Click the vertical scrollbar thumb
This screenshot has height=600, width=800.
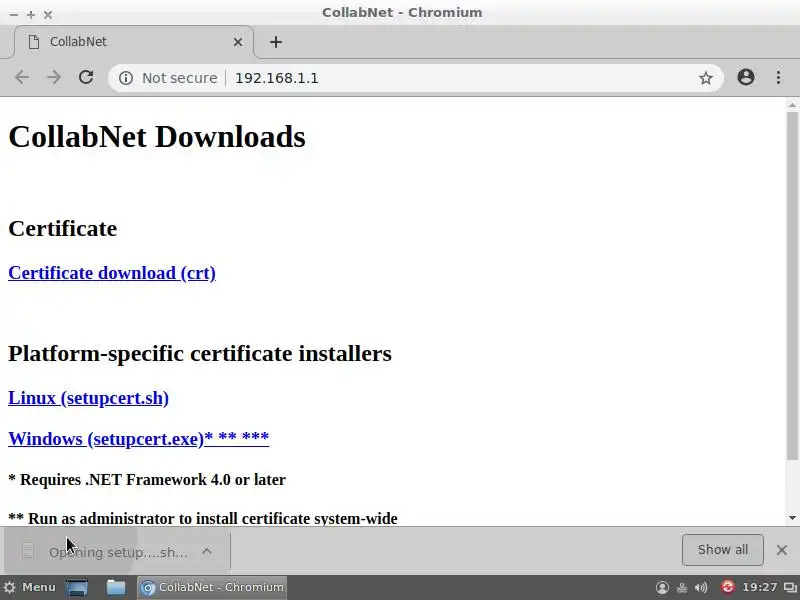click(x=792, y=286)
